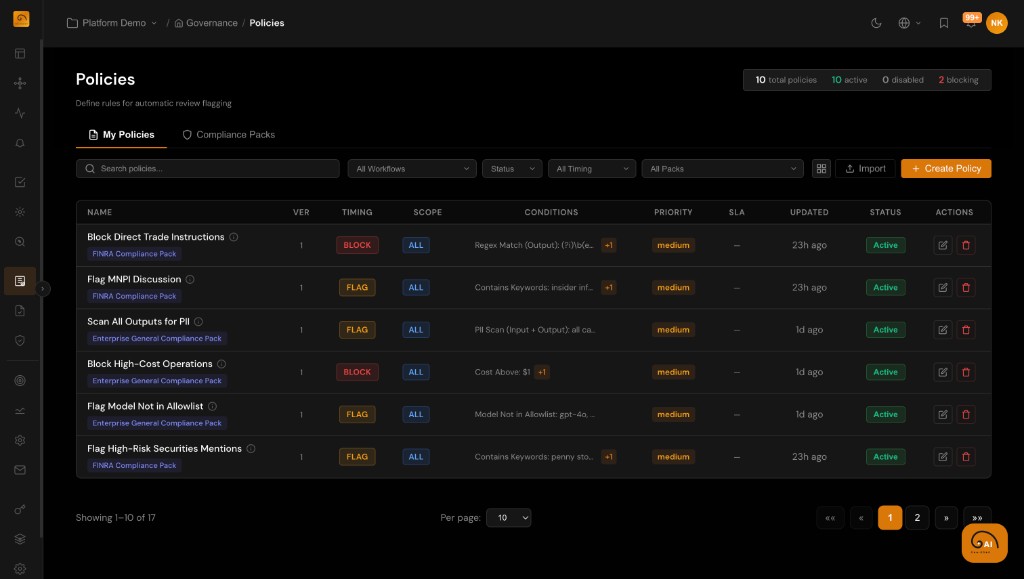Image resolution: width=1024 pixels, height=579 pixels.
Task: Switch to grid view layout
Action: tap(821, 169)
